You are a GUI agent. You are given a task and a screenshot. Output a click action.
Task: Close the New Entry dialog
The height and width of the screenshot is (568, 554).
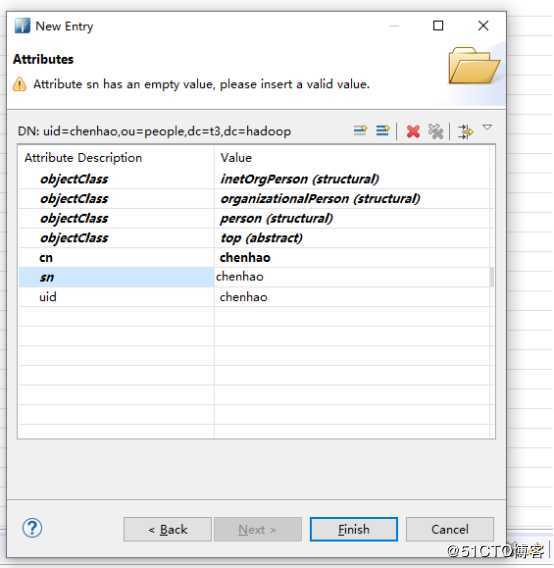tap(483, 26)
